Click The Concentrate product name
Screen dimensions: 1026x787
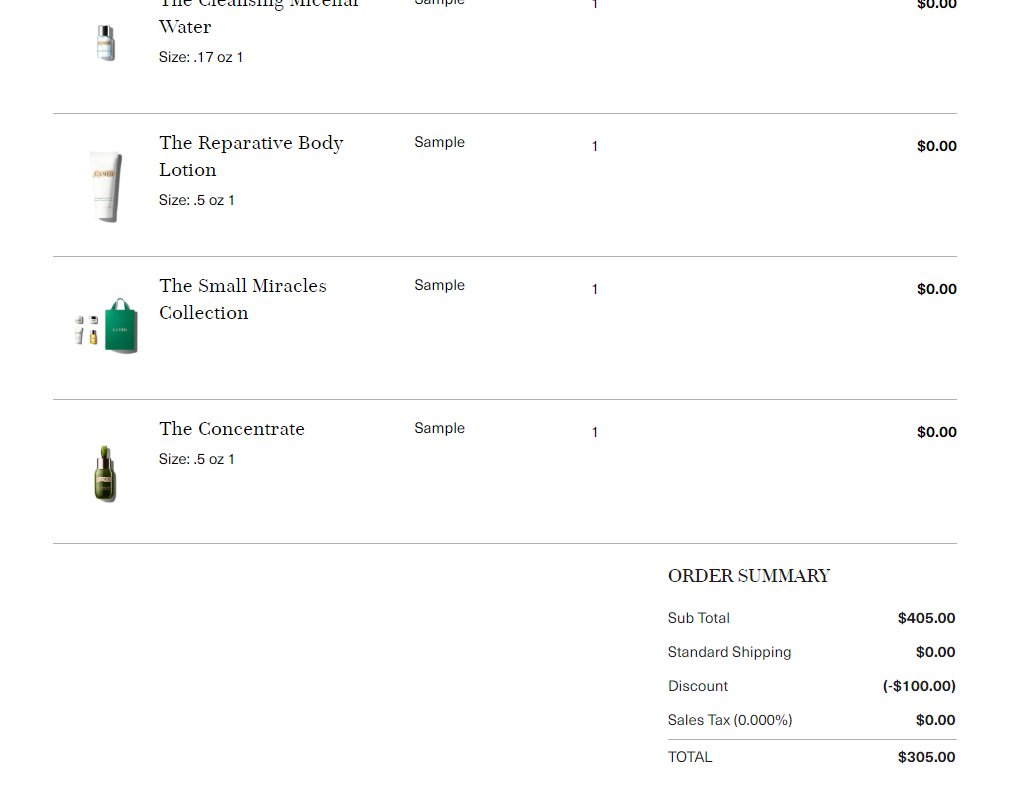(232, 429)
